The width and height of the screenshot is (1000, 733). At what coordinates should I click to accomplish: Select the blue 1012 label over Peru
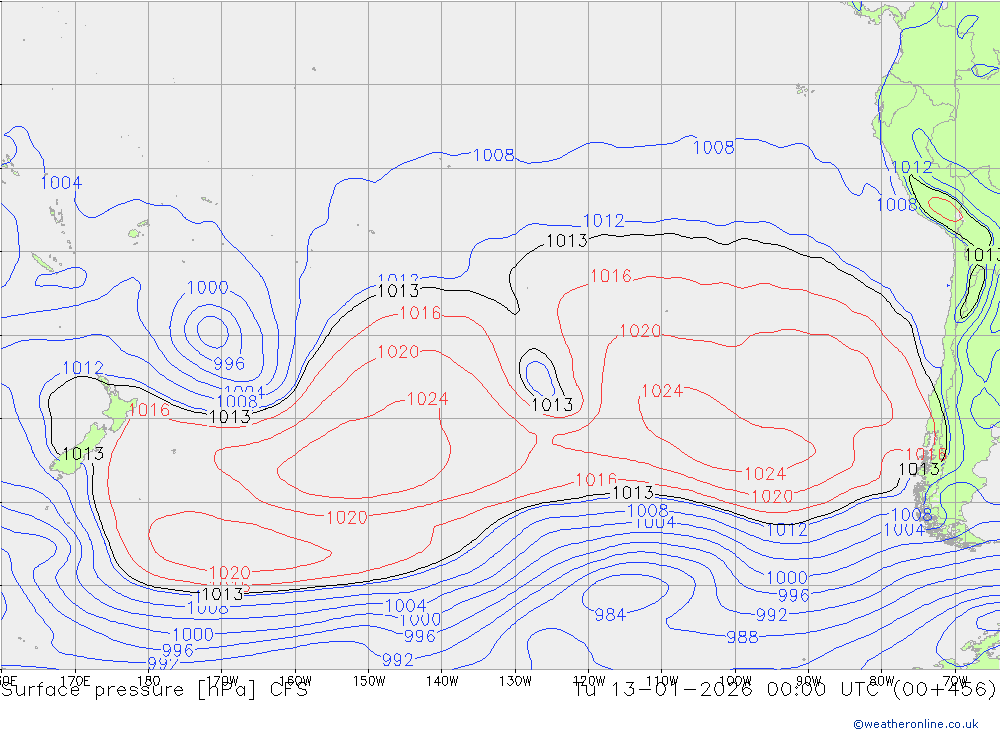[x=911, y=167]
